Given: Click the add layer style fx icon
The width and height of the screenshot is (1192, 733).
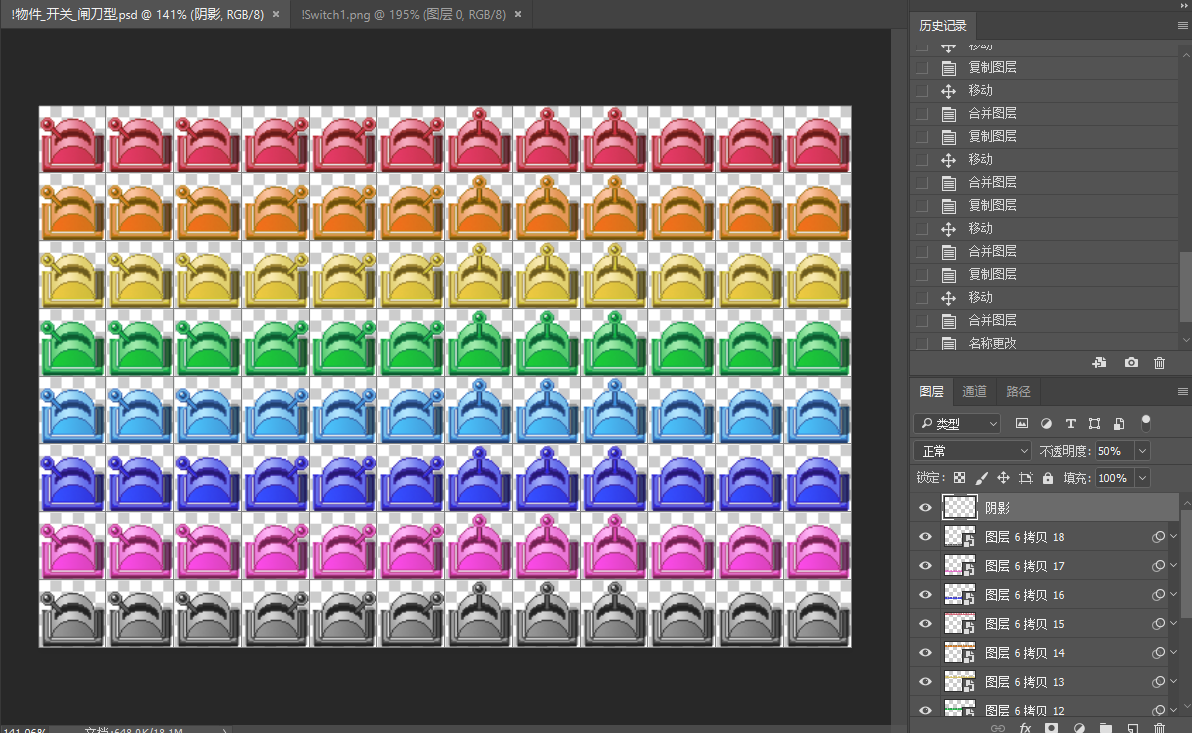Looking at the screenshot, I should point(1025,728).
